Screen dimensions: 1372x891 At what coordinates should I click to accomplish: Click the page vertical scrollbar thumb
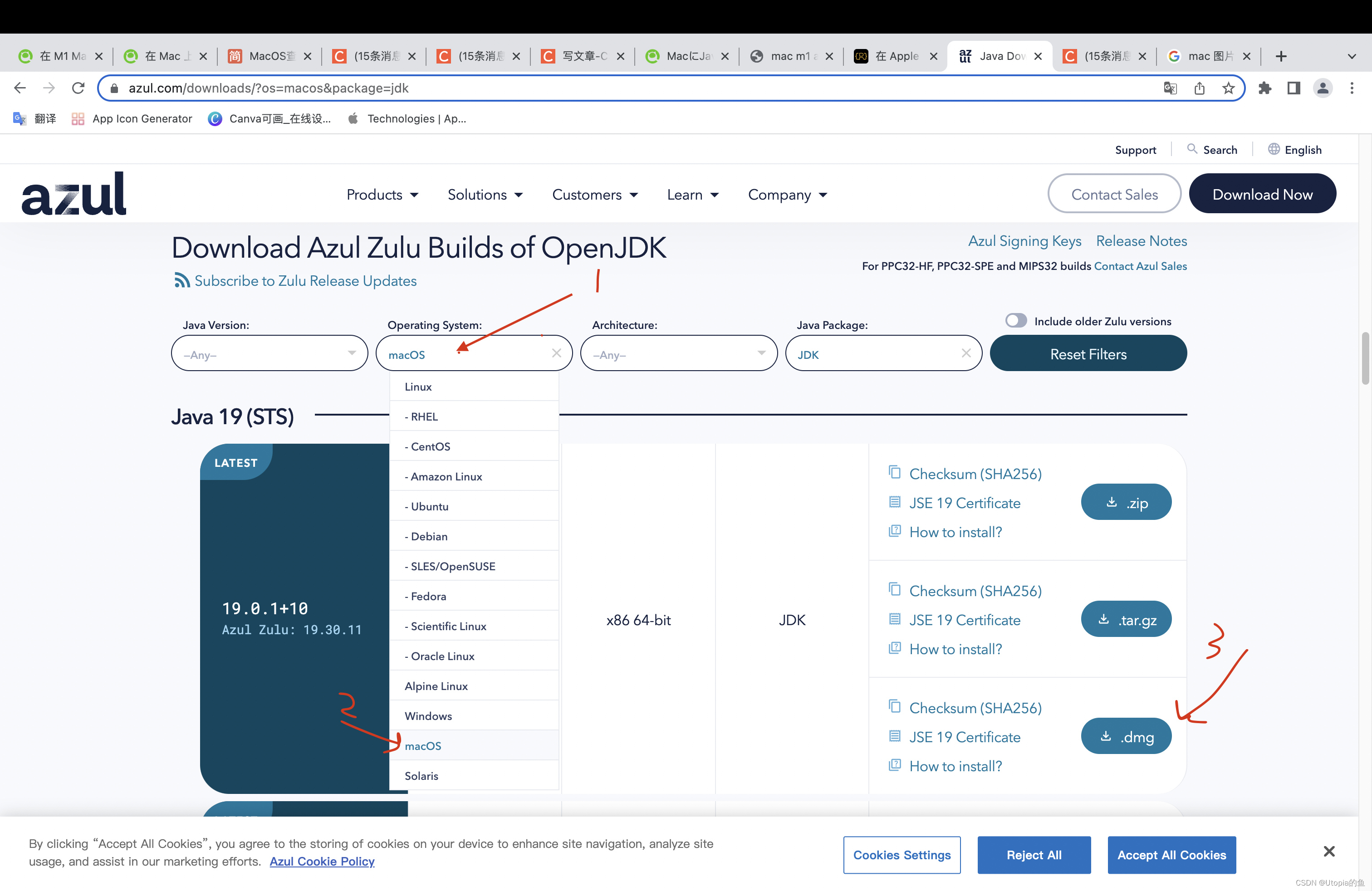click(x=1365, y=357)
